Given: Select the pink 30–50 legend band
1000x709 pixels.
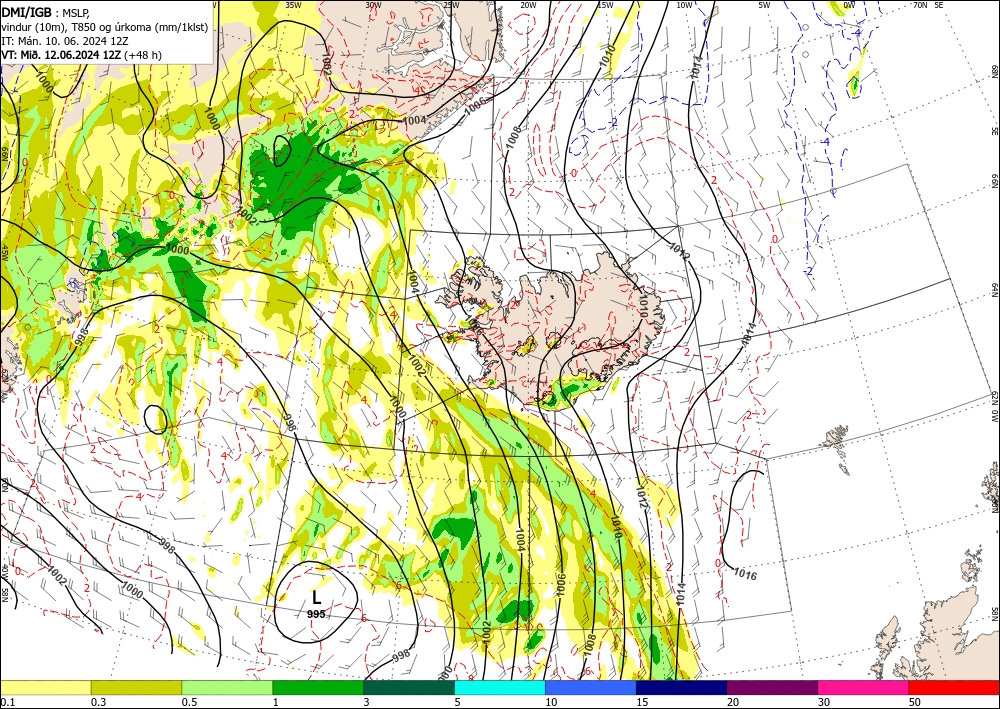Looking at the screenshot, I should [864, 687].
